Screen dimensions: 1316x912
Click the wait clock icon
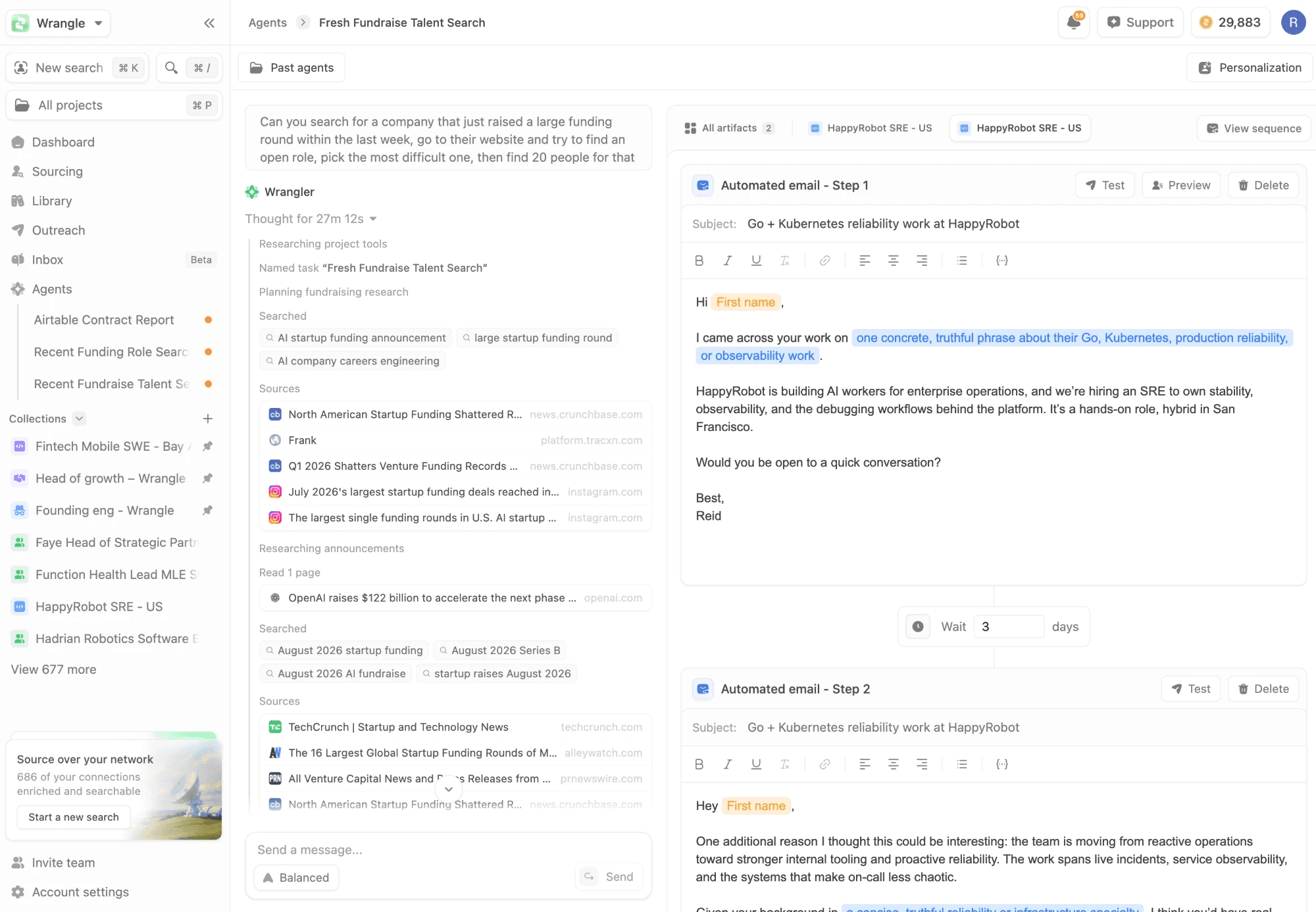coord(917,626)
